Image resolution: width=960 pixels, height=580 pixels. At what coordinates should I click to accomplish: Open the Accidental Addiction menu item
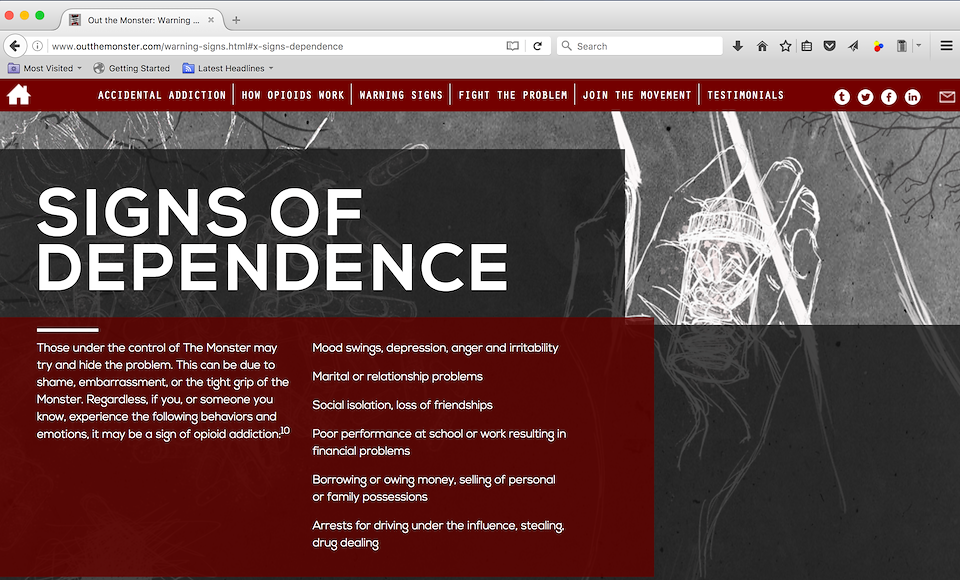tap(162, 95)
